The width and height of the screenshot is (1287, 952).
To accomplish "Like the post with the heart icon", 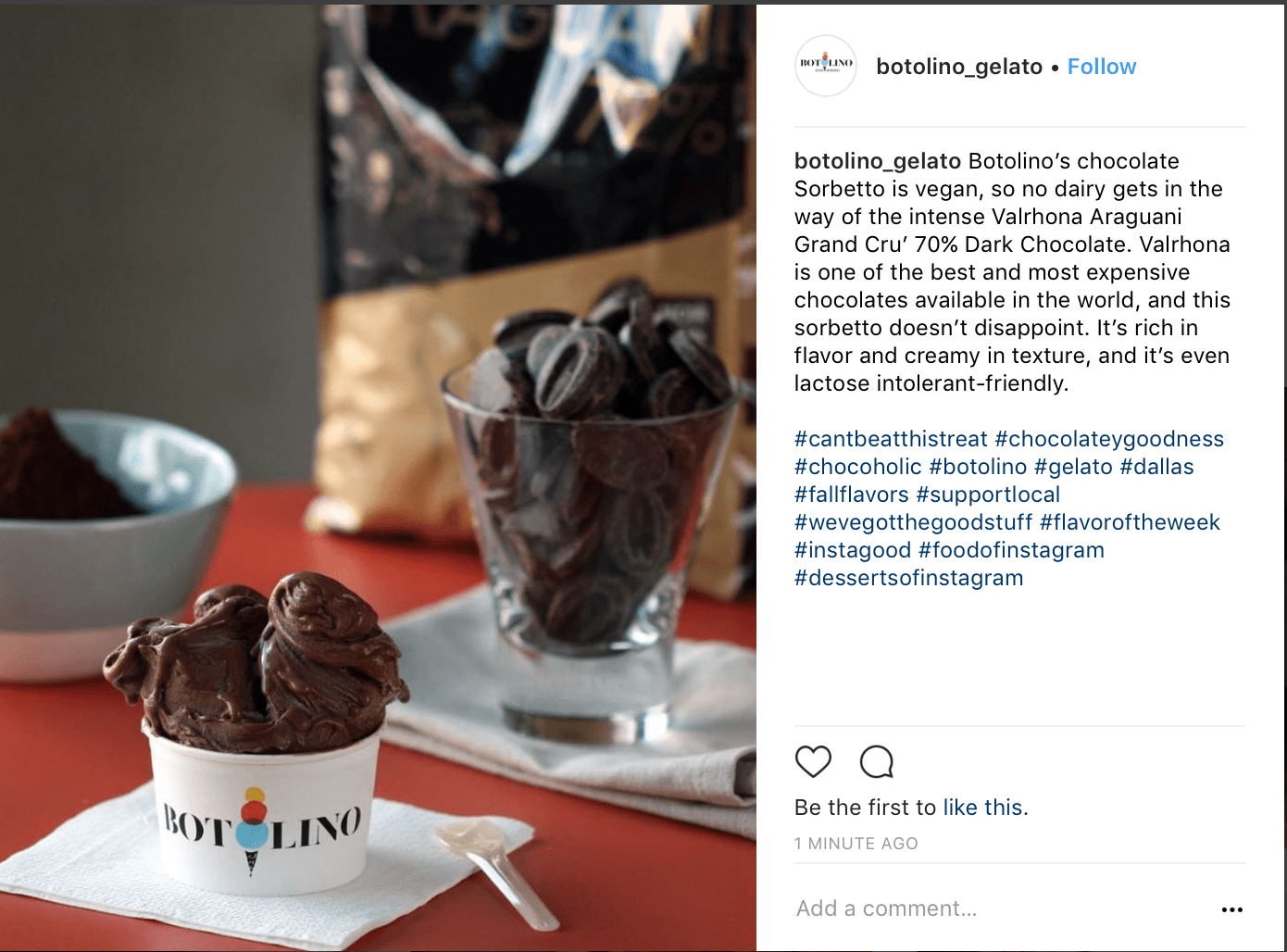I will pos(813,761).
